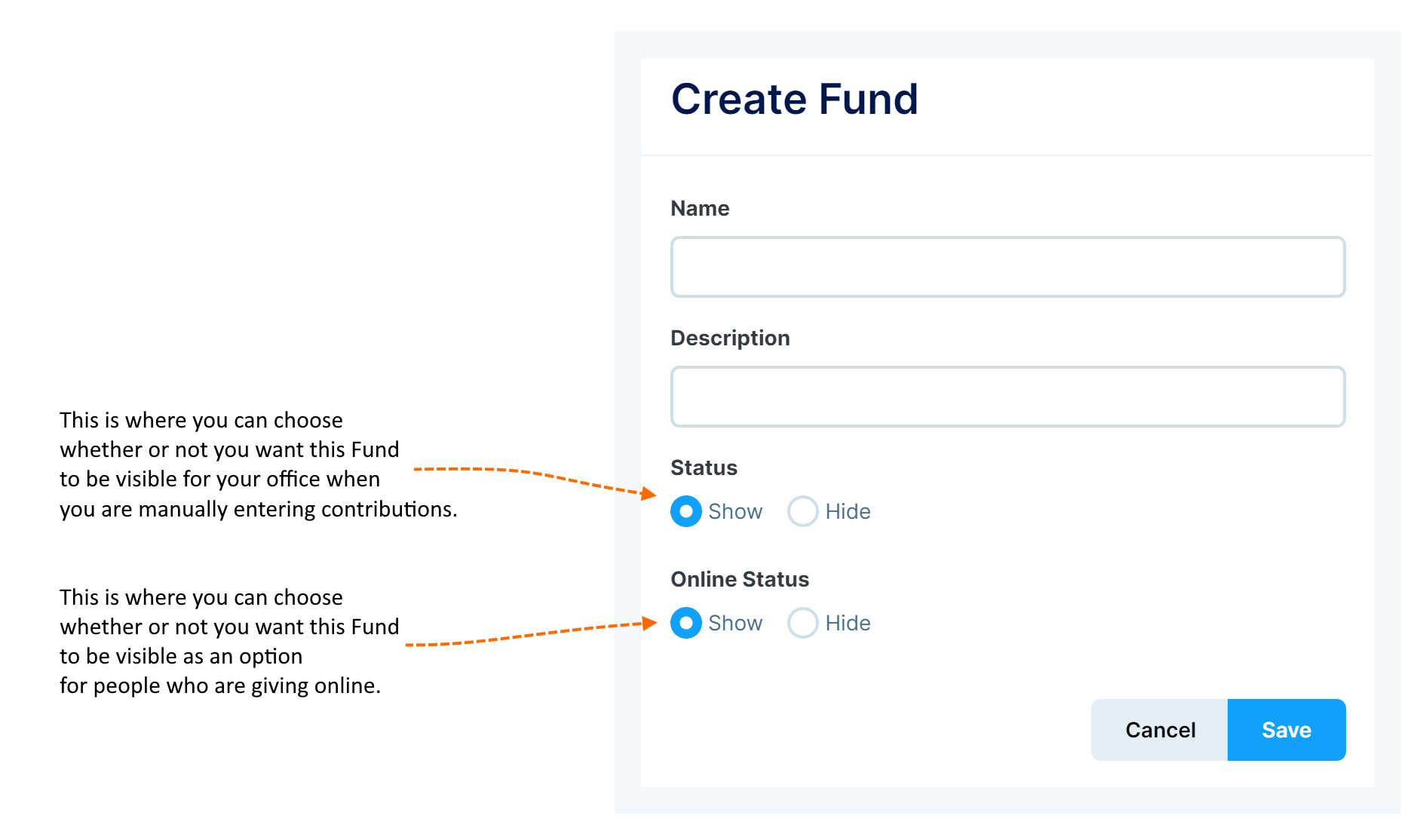
Task: Make the fund visible for online givers
Action: coord(685,623)
